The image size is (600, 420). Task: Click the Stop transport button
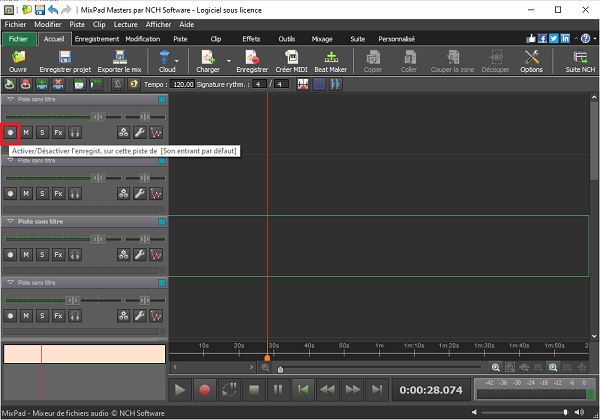(254, 390)
